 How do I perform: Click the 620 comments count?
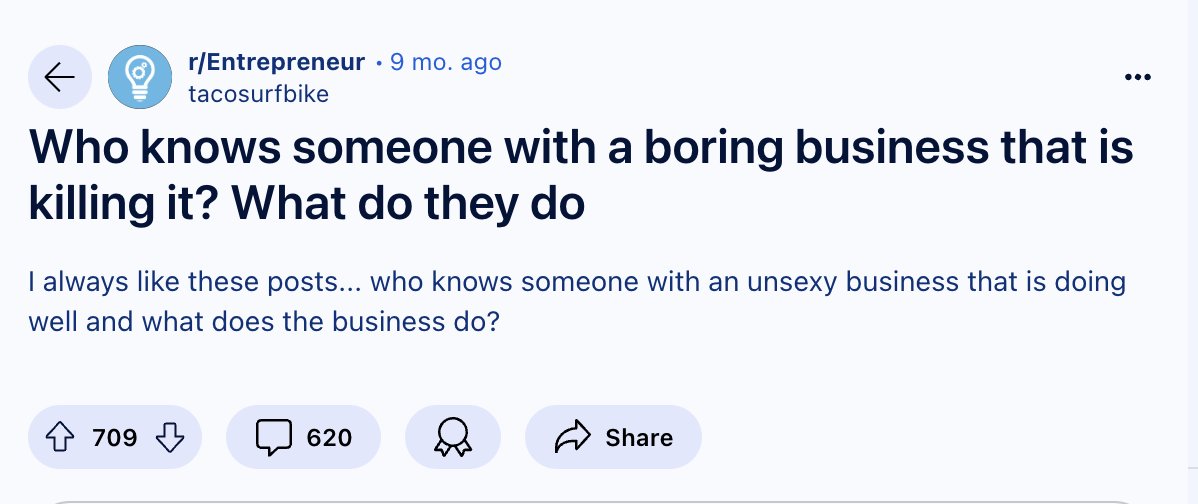click(328, 437)
